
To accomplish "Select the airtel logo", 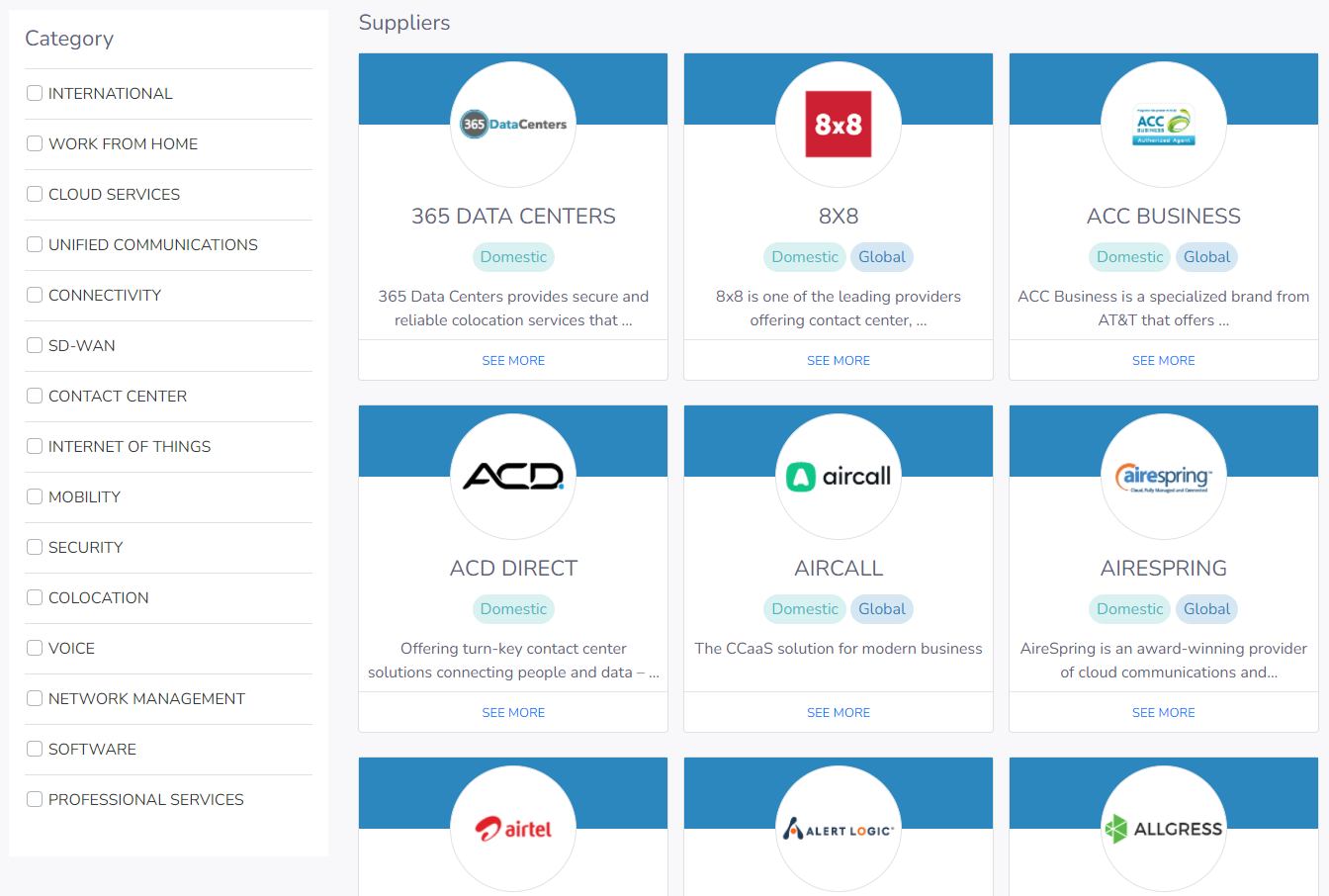I will point(513,827).
